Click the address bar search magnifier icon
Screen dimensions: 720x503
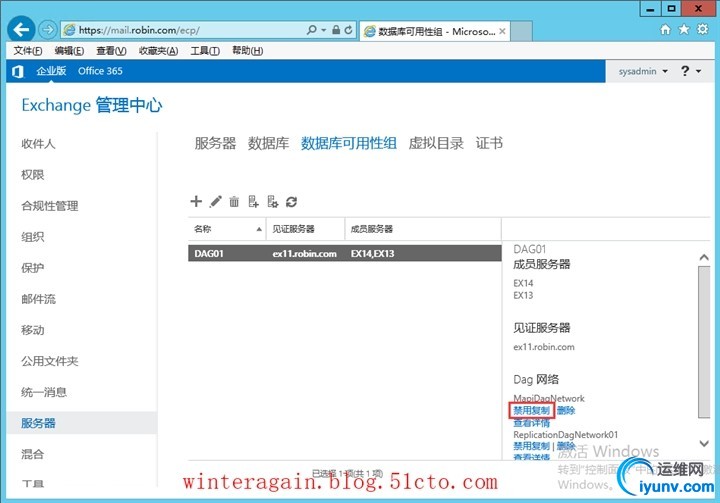[x=311, y=30]
